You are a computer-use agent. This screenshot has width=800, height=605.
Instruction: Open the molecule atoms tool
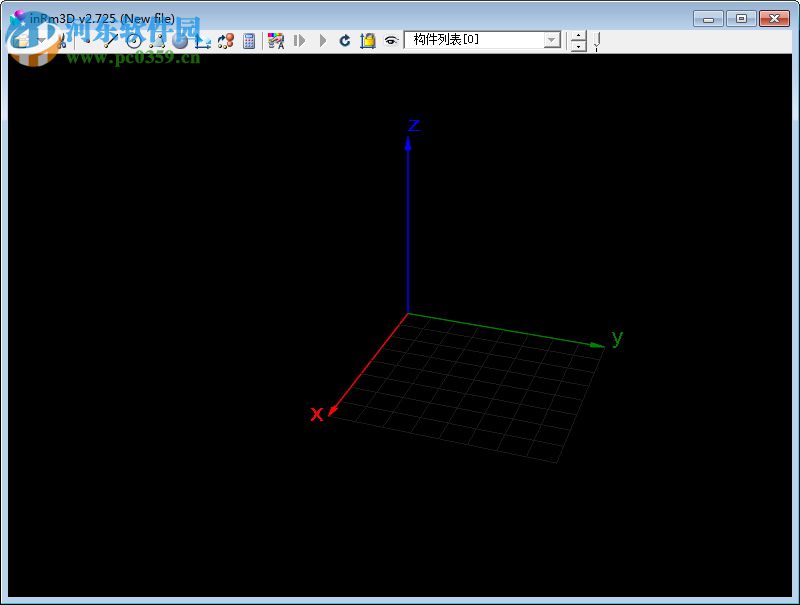pyautogui.click(x=225, y=42)
